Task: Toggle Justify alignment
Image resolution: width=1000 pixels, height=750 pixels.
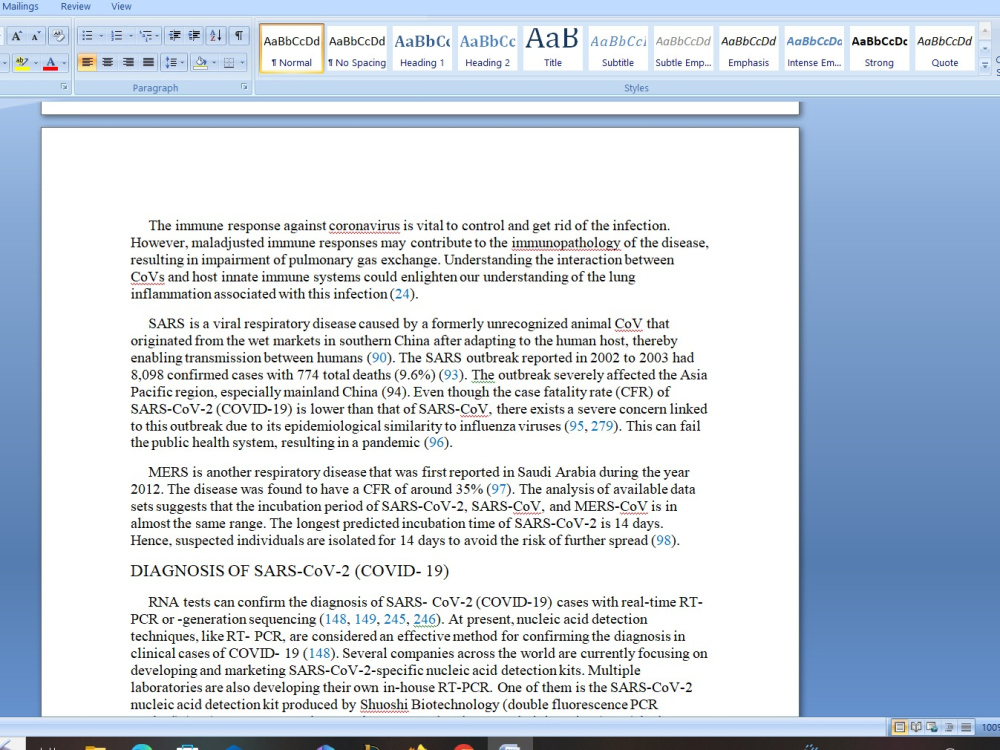Action: point(149,62)
